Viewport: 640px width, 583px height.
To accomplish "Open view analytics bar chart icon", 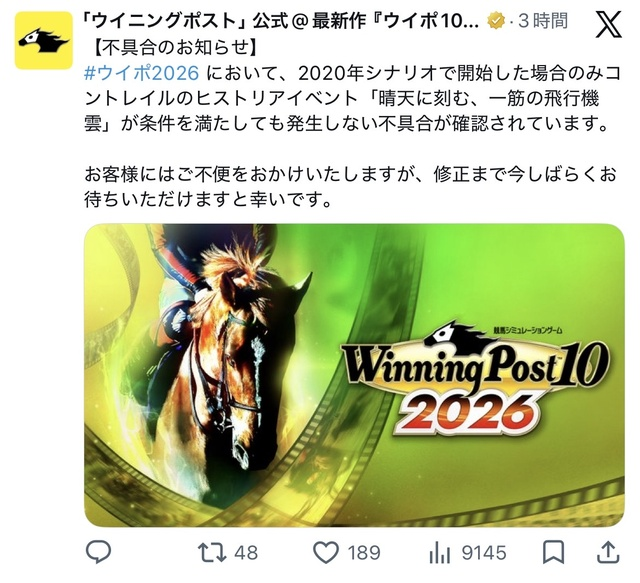I will (439, 553).
